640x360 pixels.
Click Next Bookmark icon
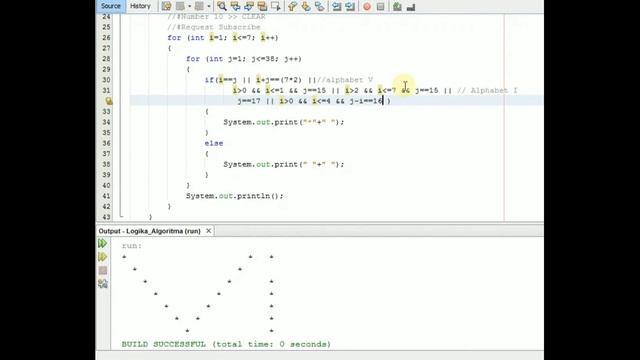click(306, 6)
